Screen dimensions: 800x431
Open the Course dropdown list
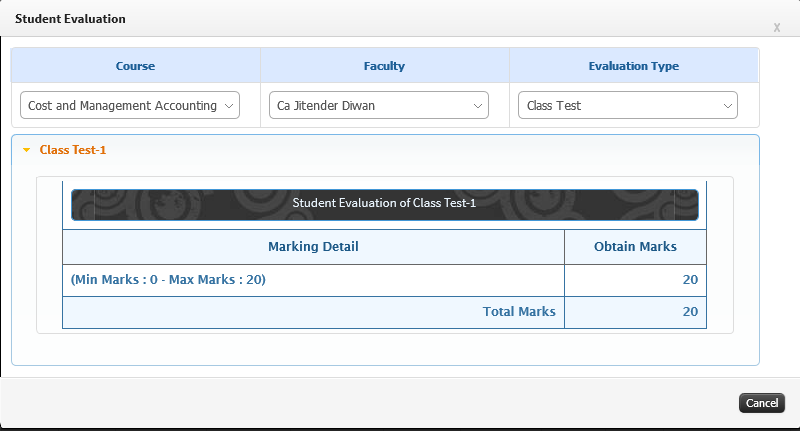point(130,106)
